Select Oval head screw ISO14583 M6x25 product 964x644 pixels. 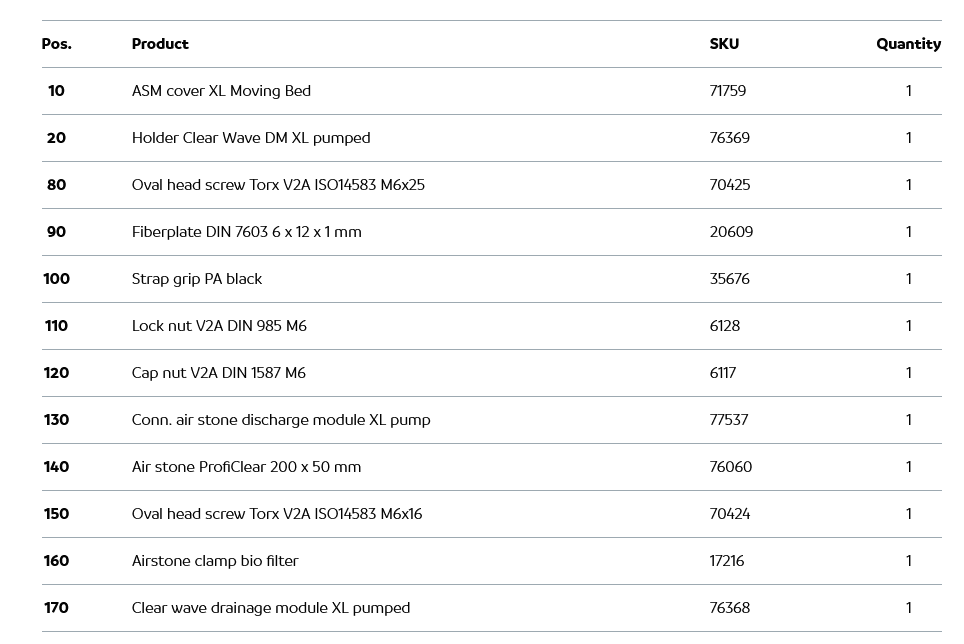(x=278, y=185)
